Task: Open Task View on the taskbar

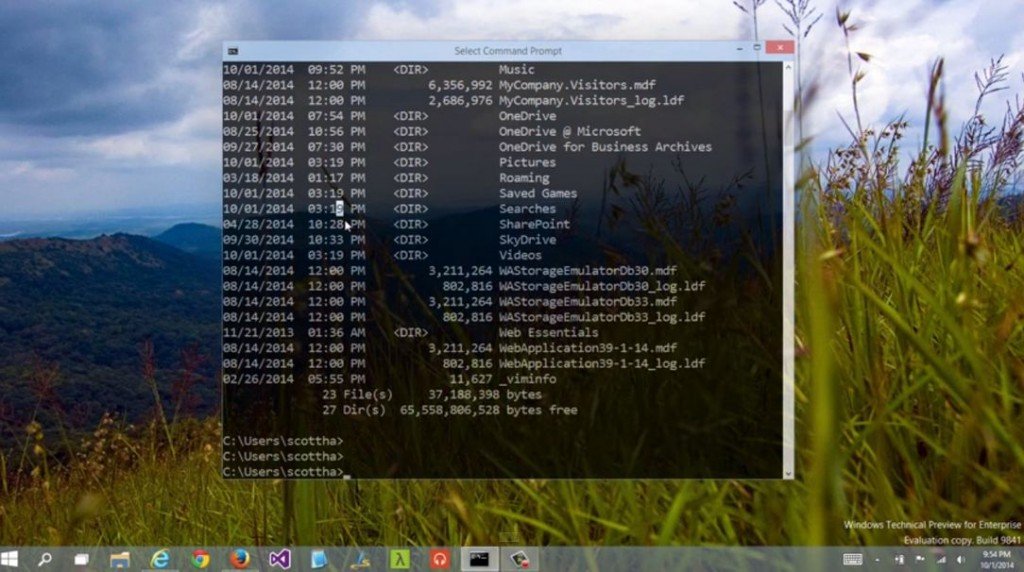Action: tap(81, 559)
